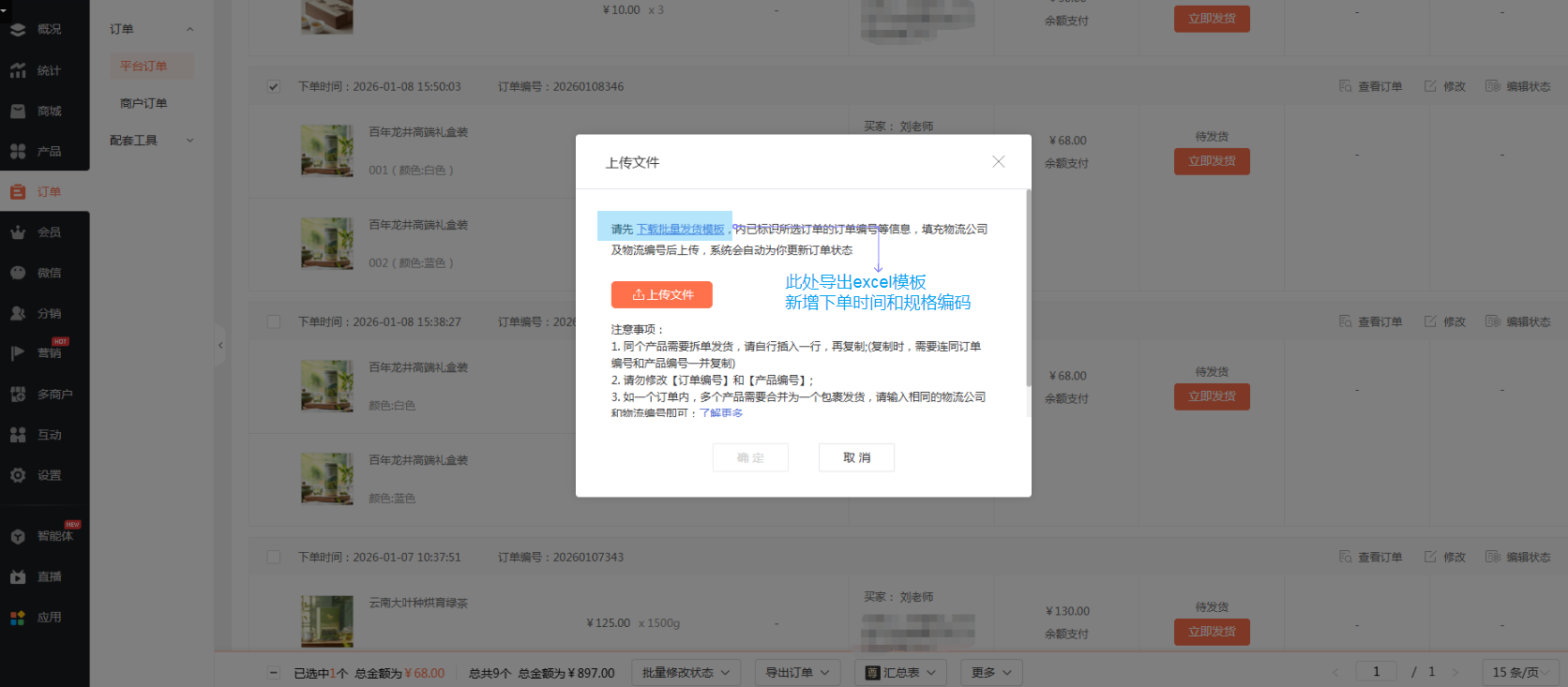Screen dimensions: 1568x687
Task: Select the 产品 products sidebar icon
Action: coord(18,151)
